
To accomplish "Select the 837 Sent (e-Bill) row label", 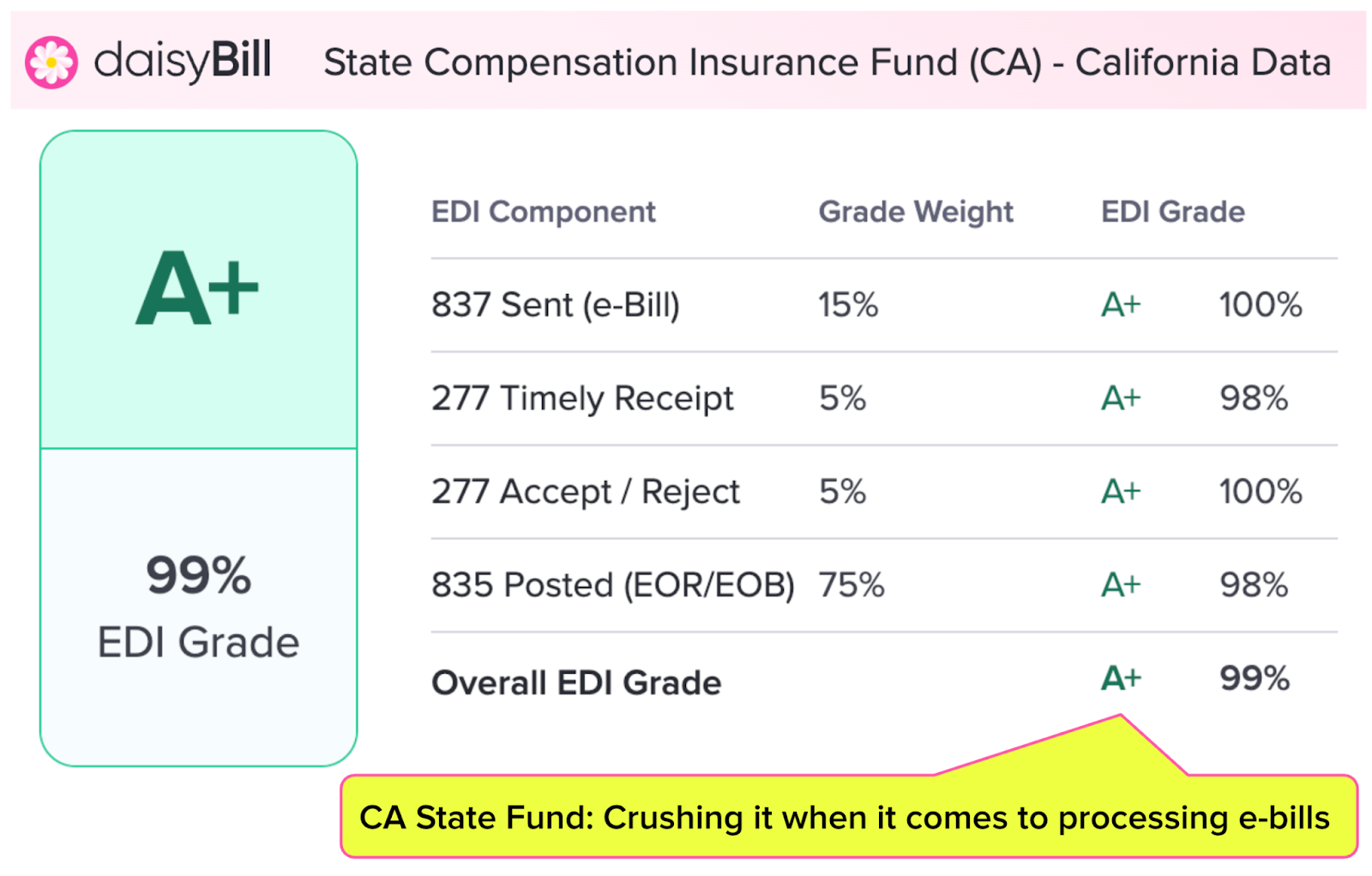I will (x=555, y=305).
